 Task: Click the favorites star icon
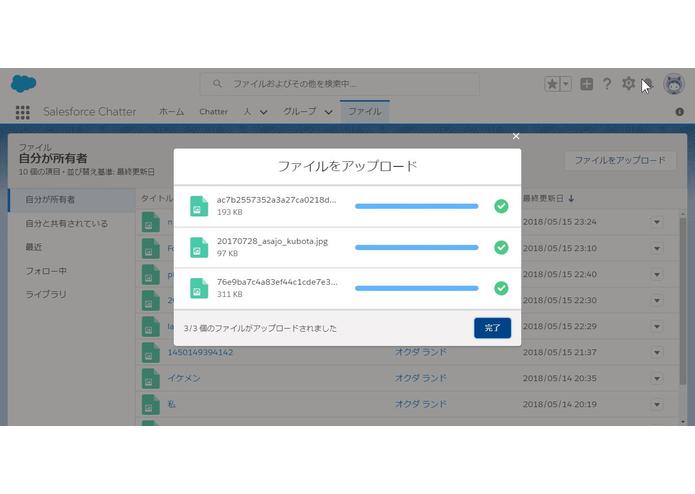point(552,84)
